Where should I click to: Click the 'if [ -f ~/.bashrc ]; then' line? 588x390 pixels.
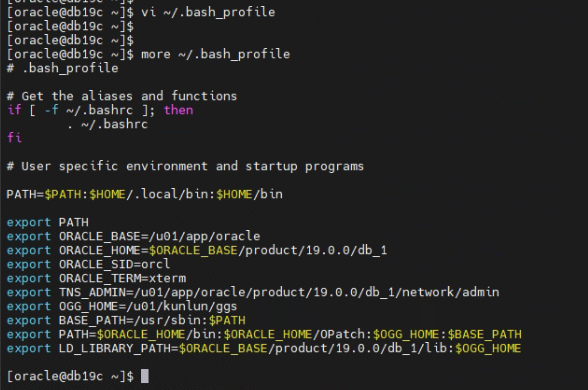point(100,110)
